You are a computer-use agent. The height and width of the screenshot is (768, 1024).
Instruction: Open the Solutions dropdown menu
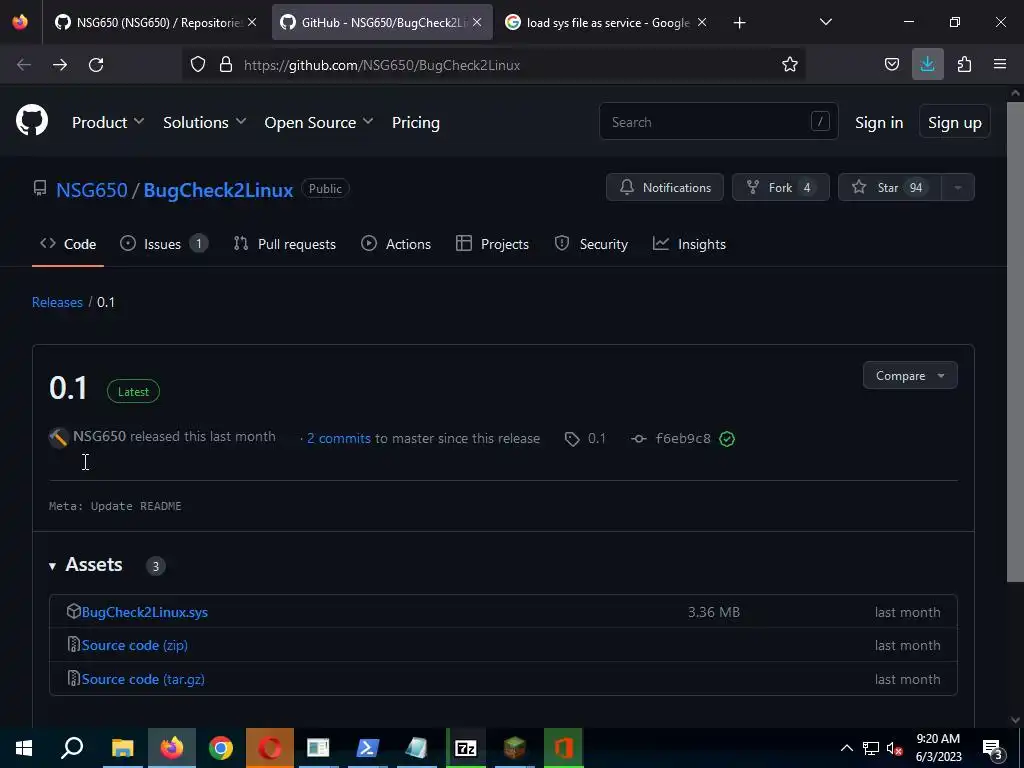click(204, 122)
